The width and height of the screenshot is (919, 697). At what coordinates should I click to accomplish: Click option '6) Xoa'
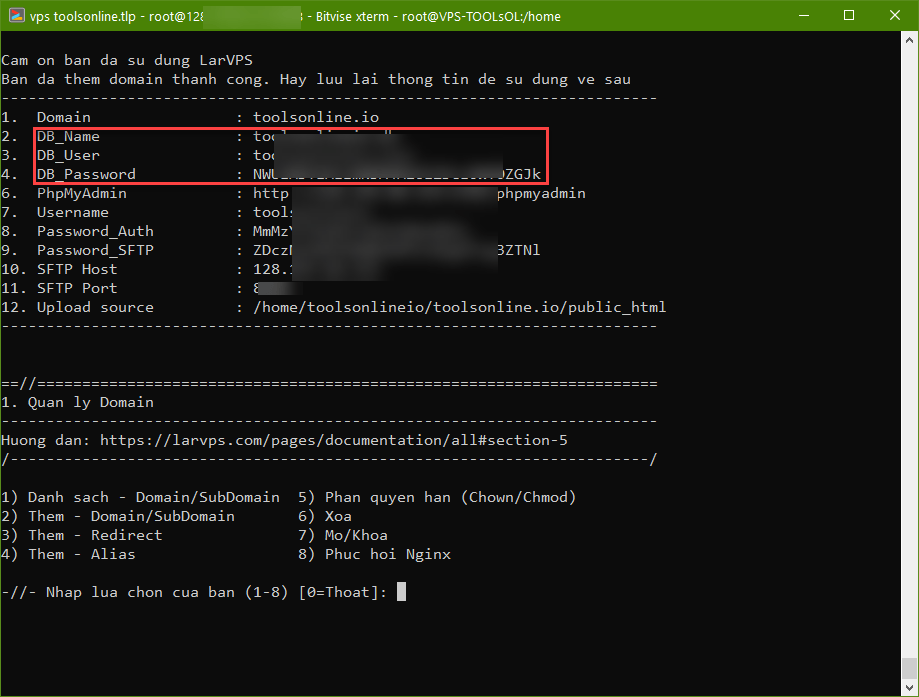(325, 516)
